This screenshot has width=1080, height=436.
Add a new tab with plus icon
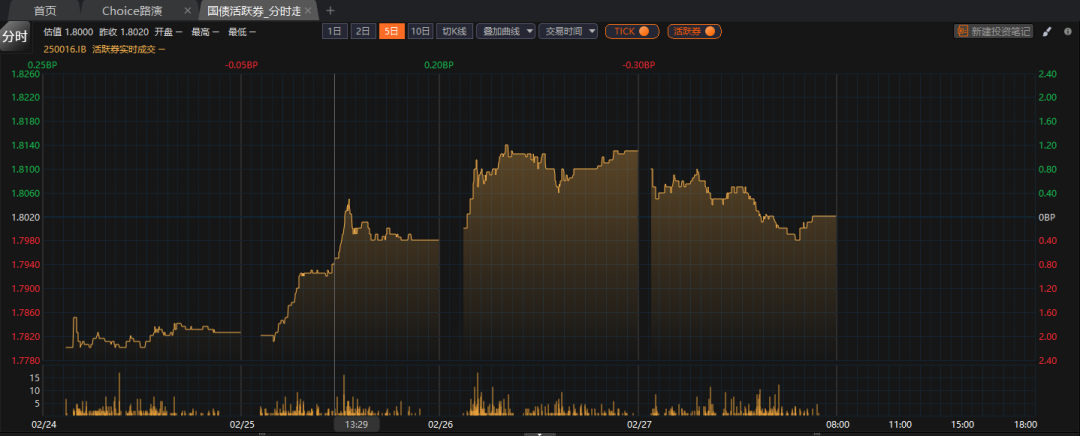pos(331,10)
